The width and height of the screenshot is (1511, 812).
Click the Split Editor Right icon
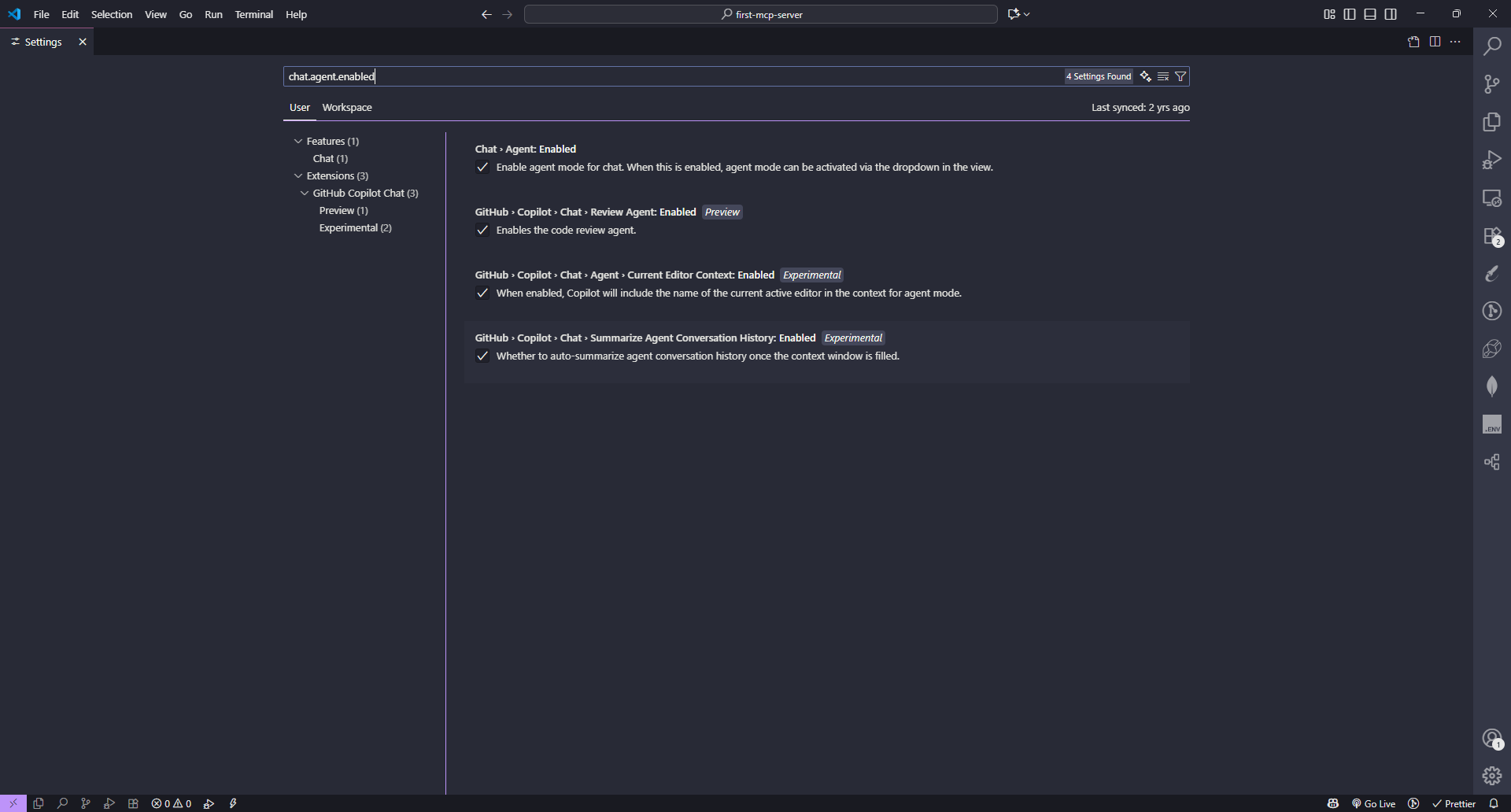click(x=1435, y=42)
